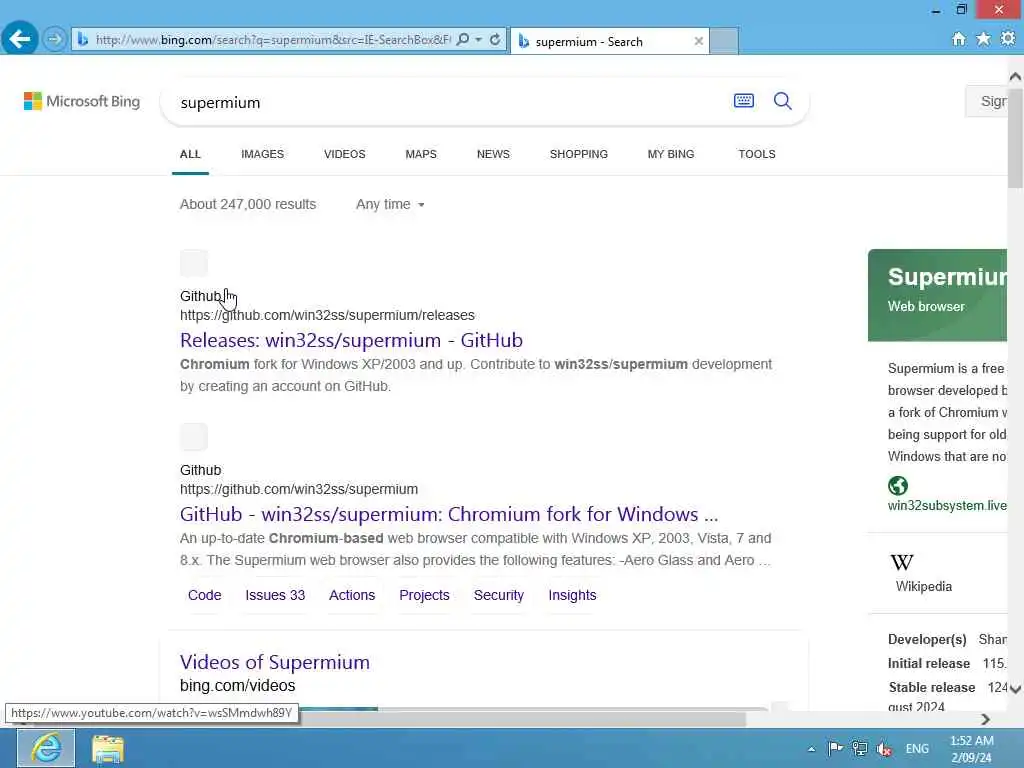Click the Bing URL in address bar

272,40
